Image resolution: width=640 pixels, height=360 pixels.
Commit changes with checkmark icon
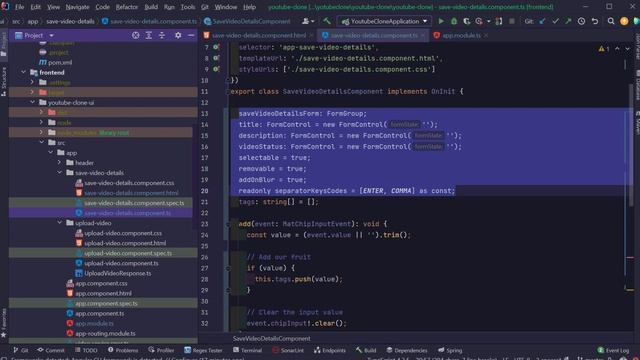555,21
